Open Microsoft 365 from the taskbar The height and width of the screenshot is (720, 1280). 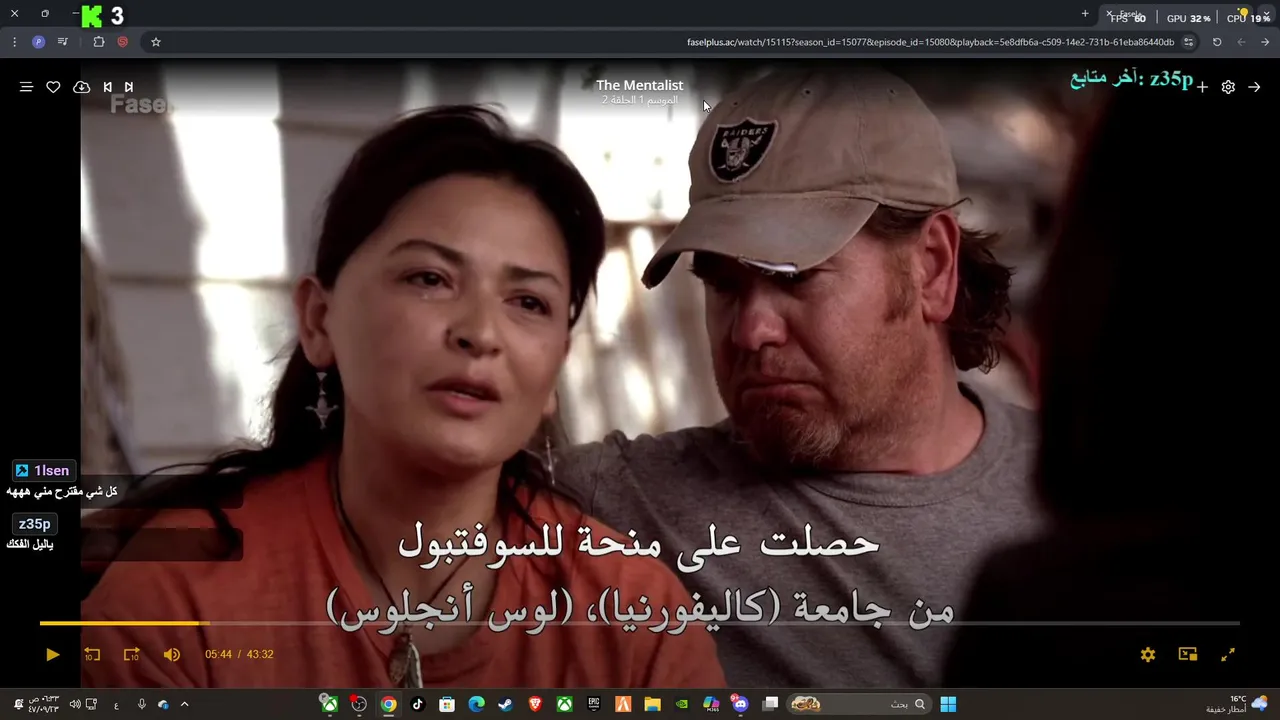[x=711, y=704]
